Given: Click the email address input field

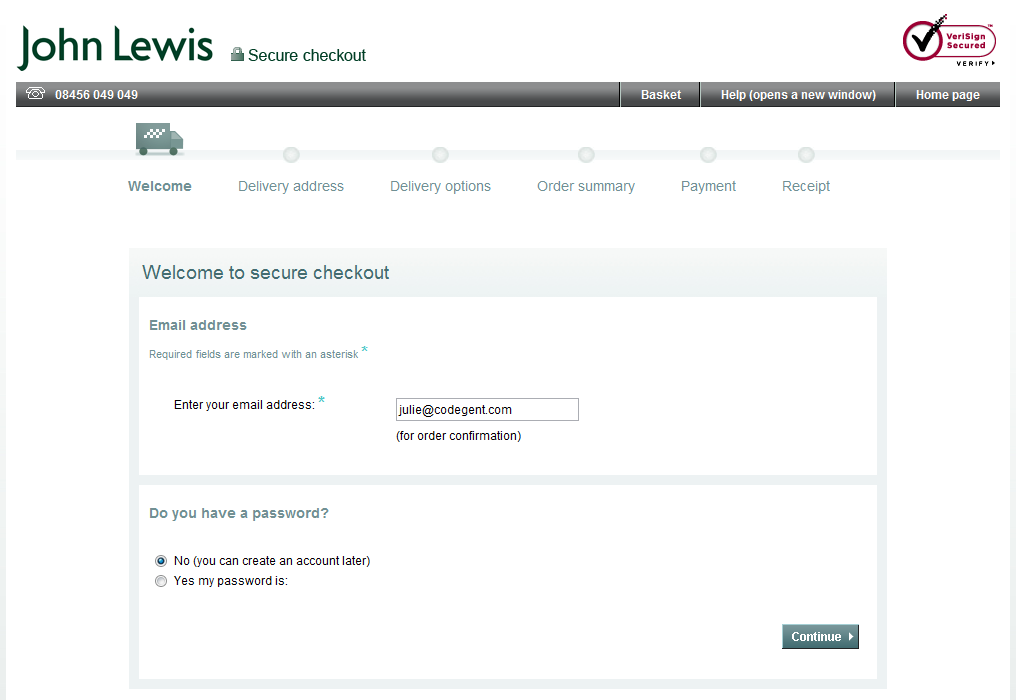Looking at the screenshot, I should click(x=487, y=409).
